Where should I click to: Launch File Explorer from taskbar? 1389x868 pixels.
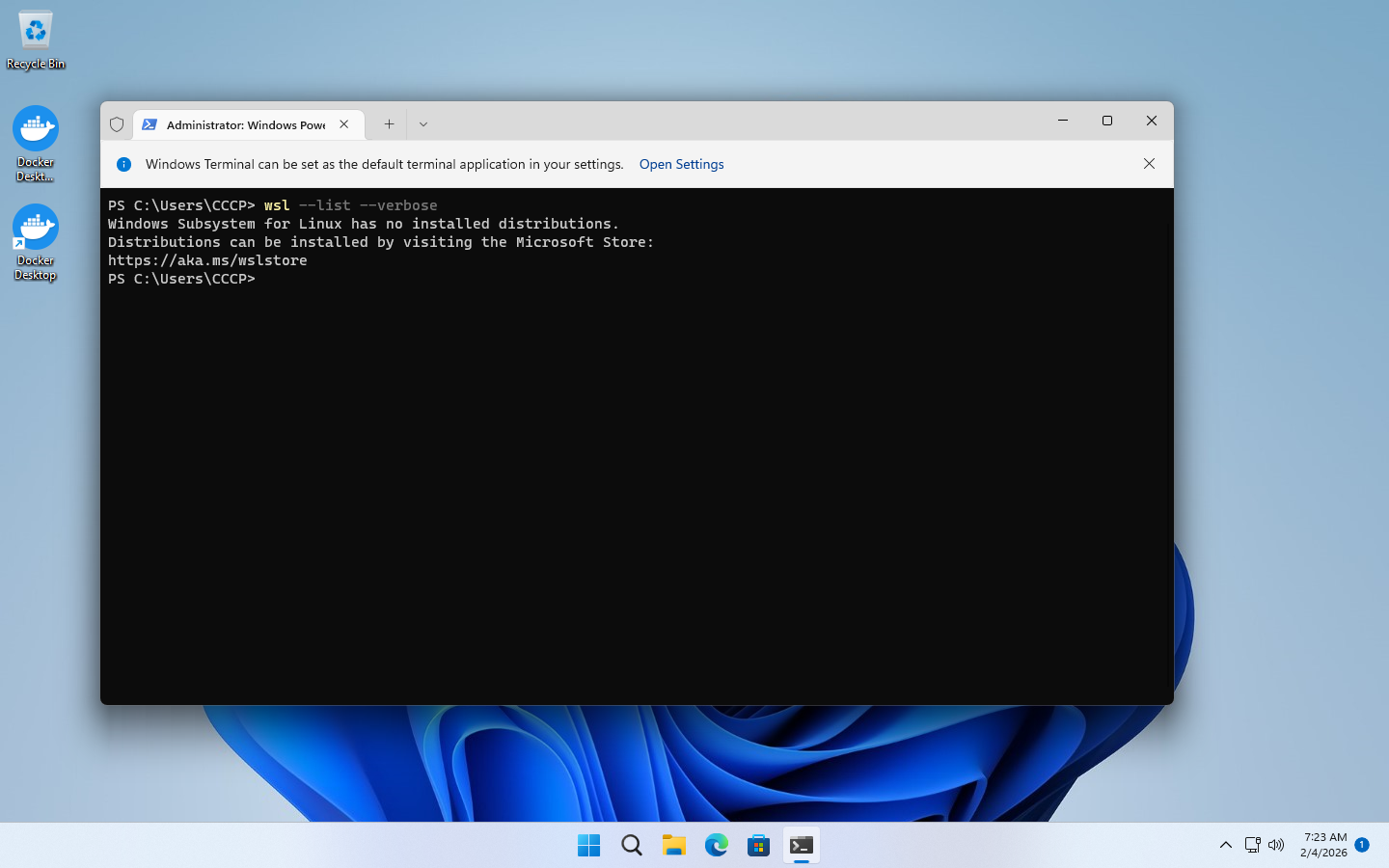click(673, 846)
